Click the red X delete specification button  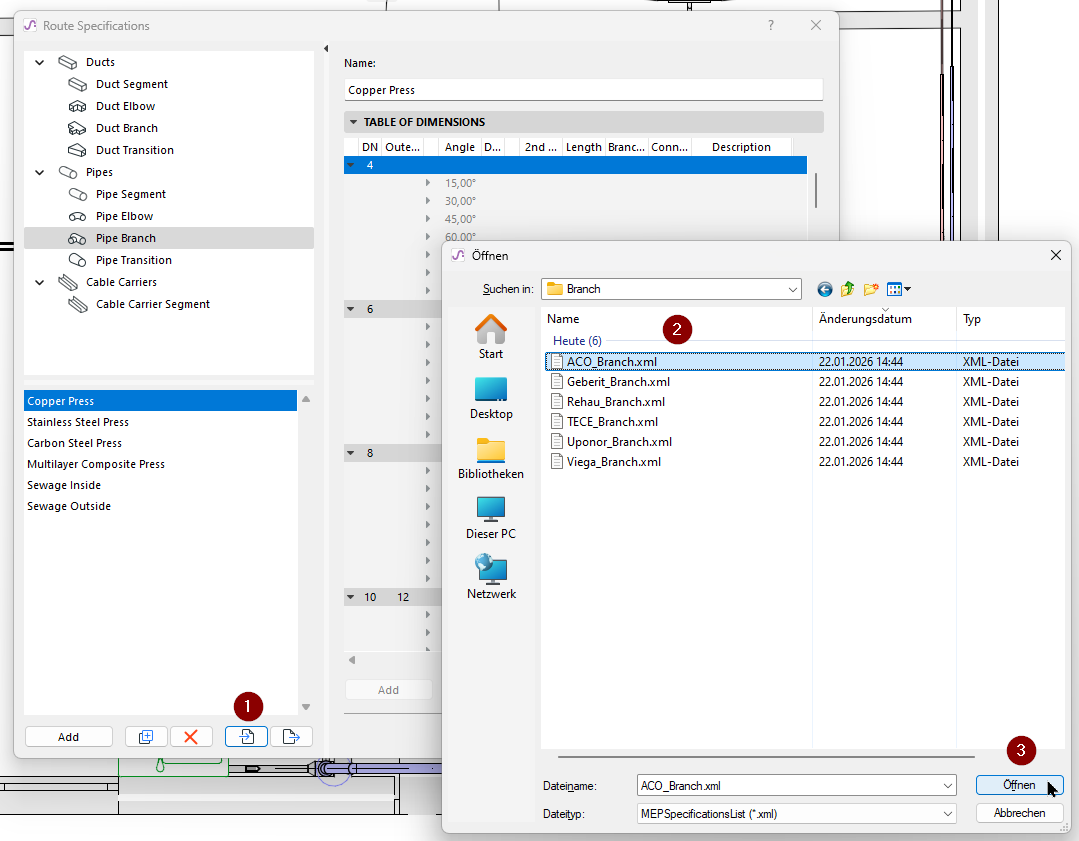[191, 736]
